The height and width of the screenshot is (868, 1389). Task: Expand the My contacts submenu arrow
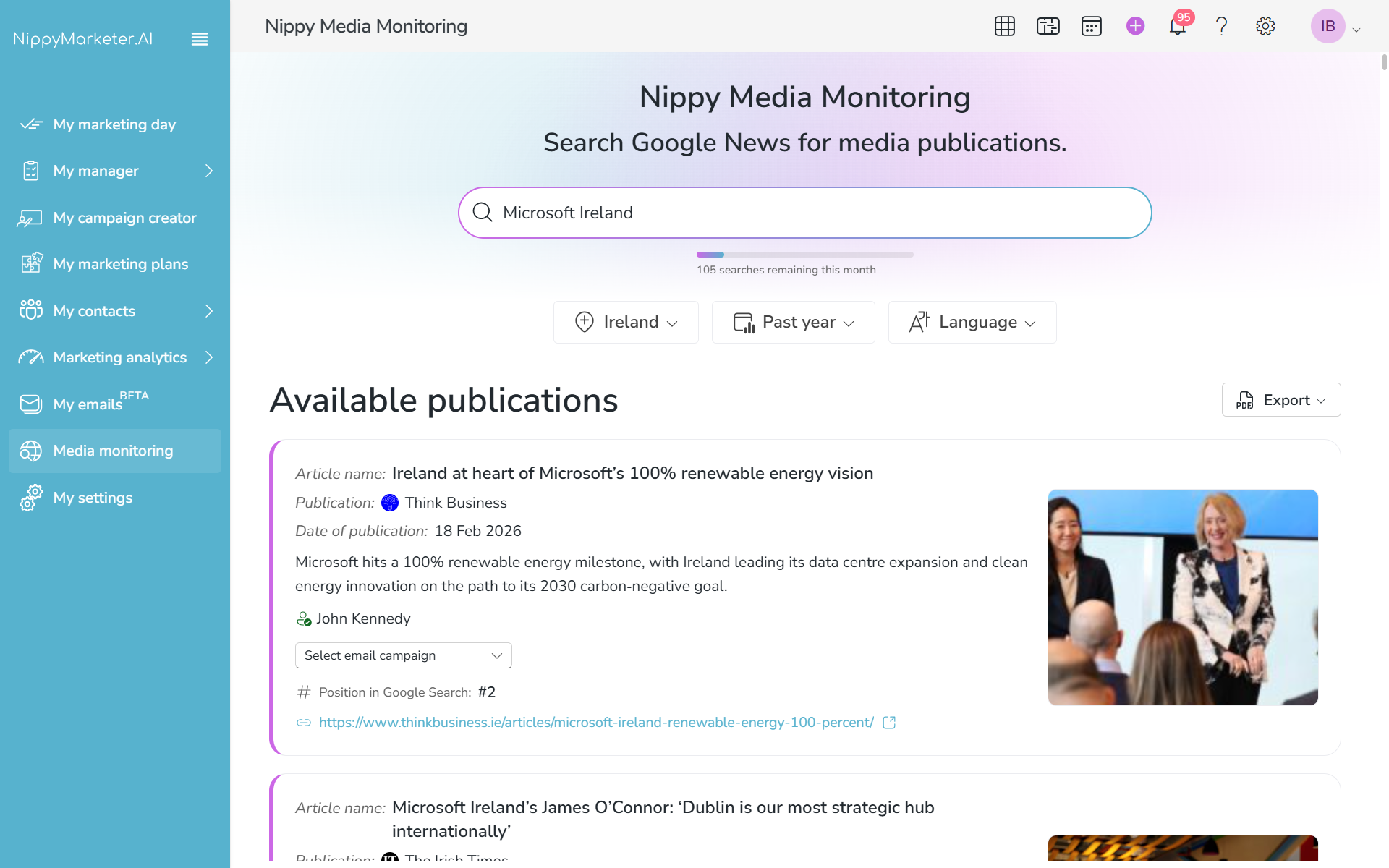tap(209, 311)
